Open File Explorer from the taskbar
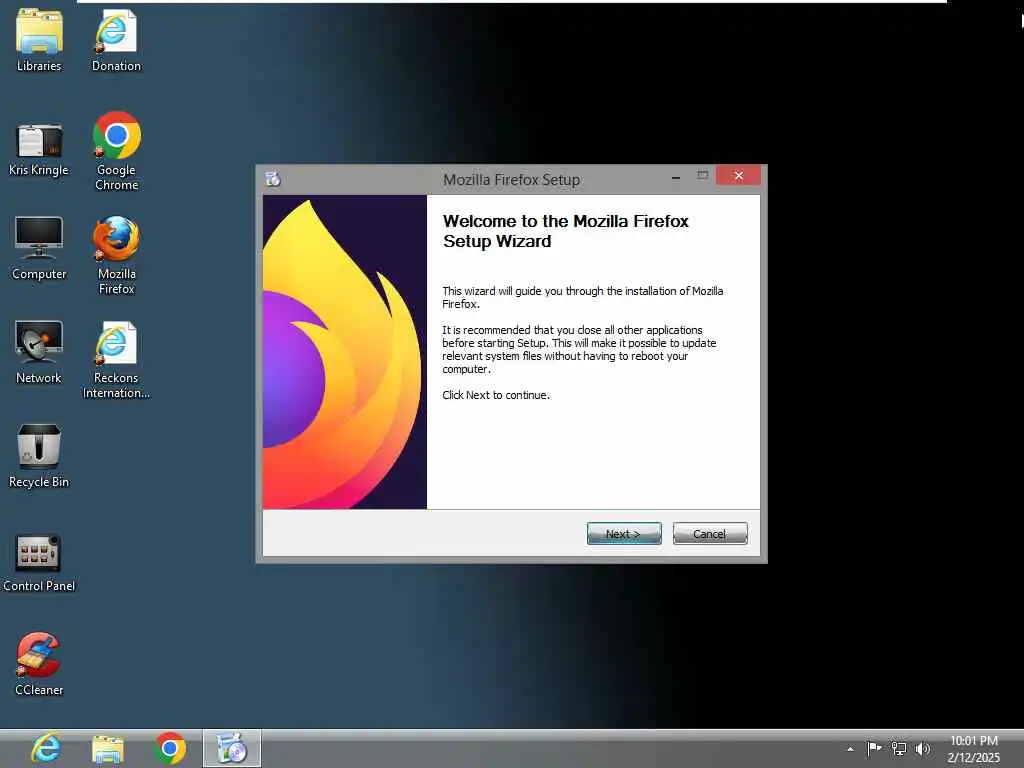The height and width of the screenshot is (768, 1024). point(108,749)
